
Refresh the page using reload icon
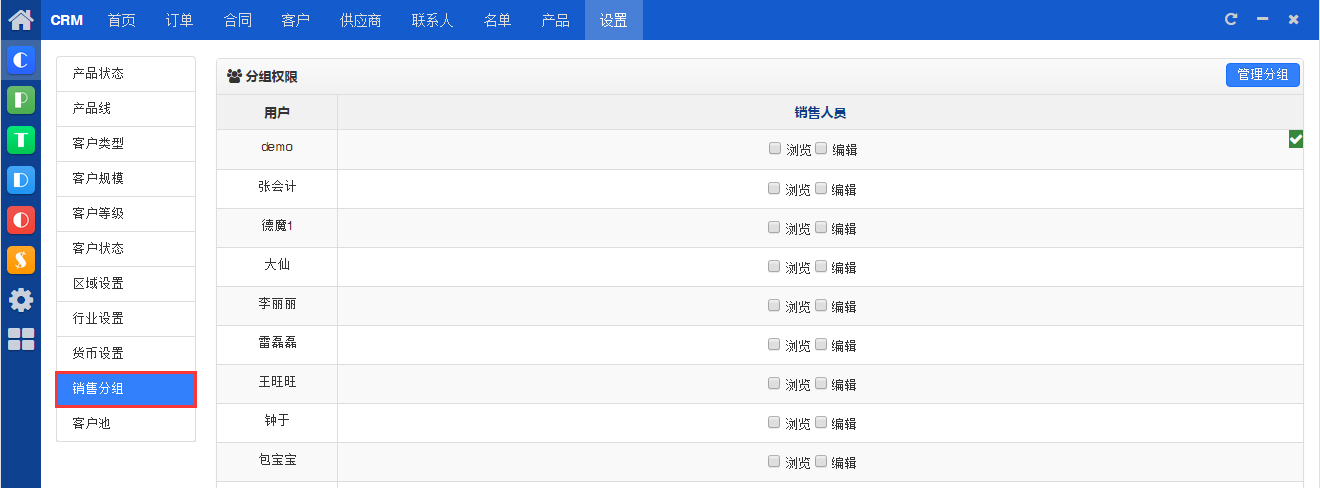coord(1231,19)
